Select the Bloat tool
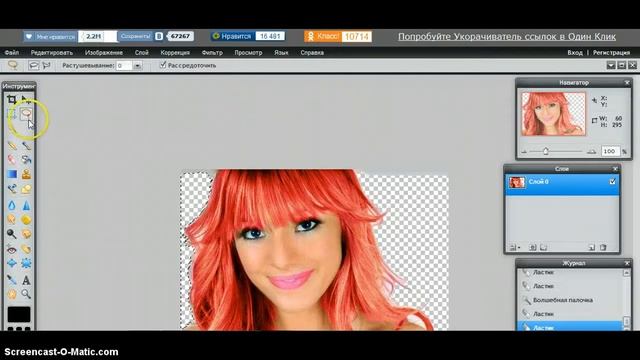The height and width of the screenshot is (360, 640). click(x=12, y=263)
